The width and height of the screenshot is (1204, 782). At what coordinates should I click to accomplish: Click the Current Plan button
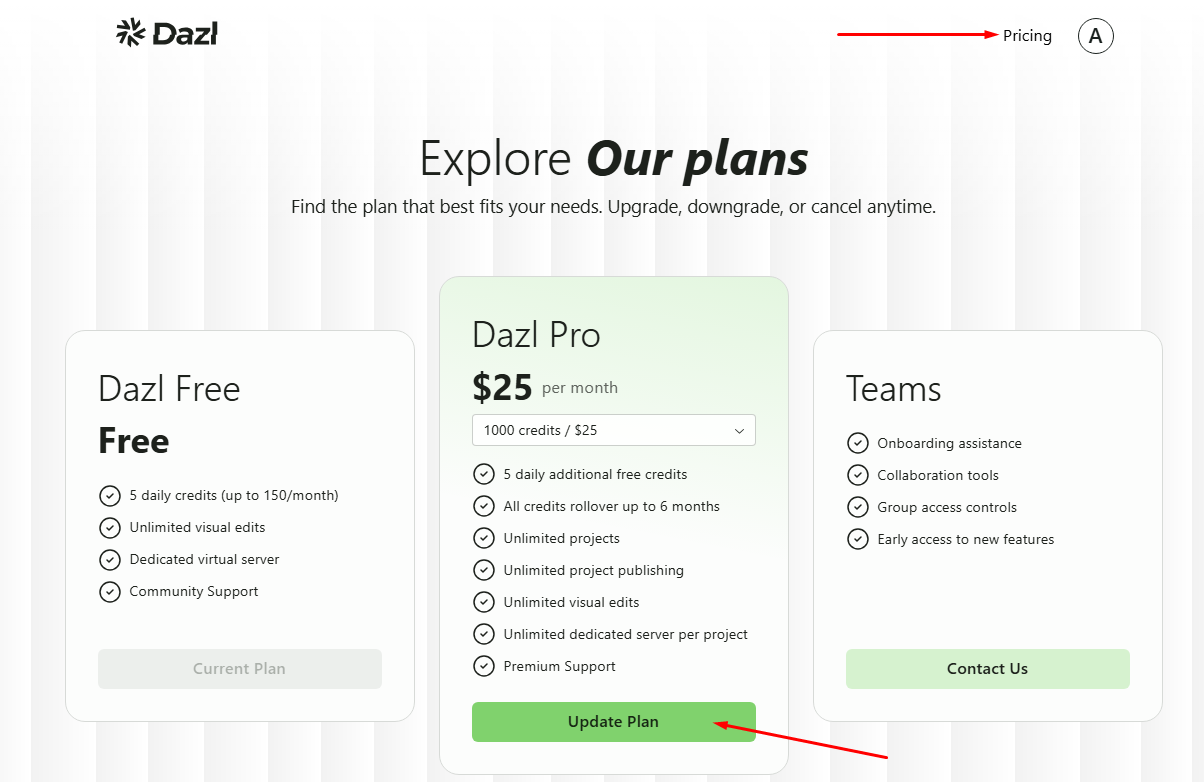[239, 669]
